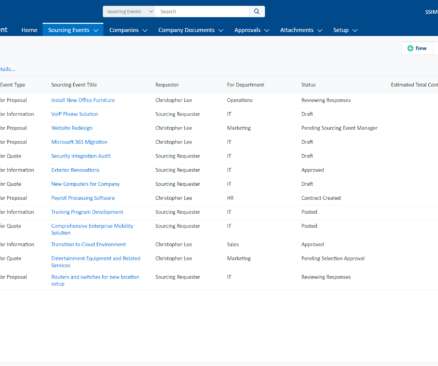Expand the Attachments menu chevron
This screenshot has width=438, height=366.
point(320,30)
